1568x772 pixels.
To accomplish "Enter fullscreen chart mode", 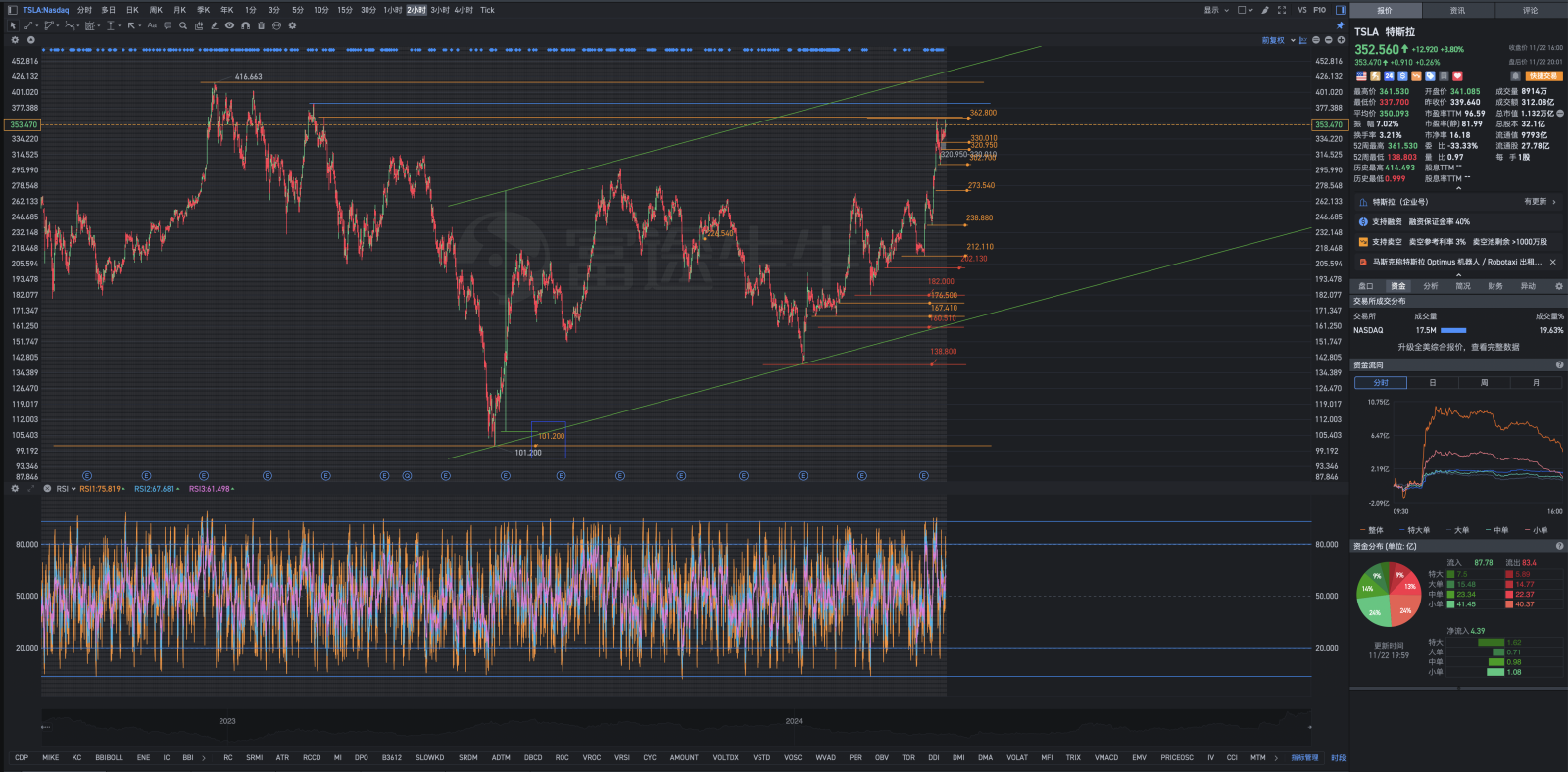I will 1282,10.
